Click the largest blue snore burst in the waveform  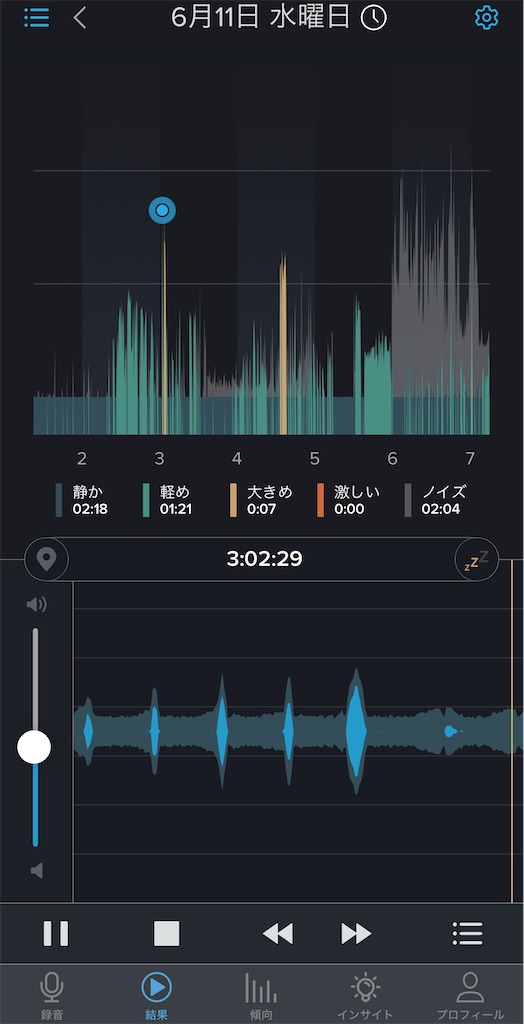[355, 731]
